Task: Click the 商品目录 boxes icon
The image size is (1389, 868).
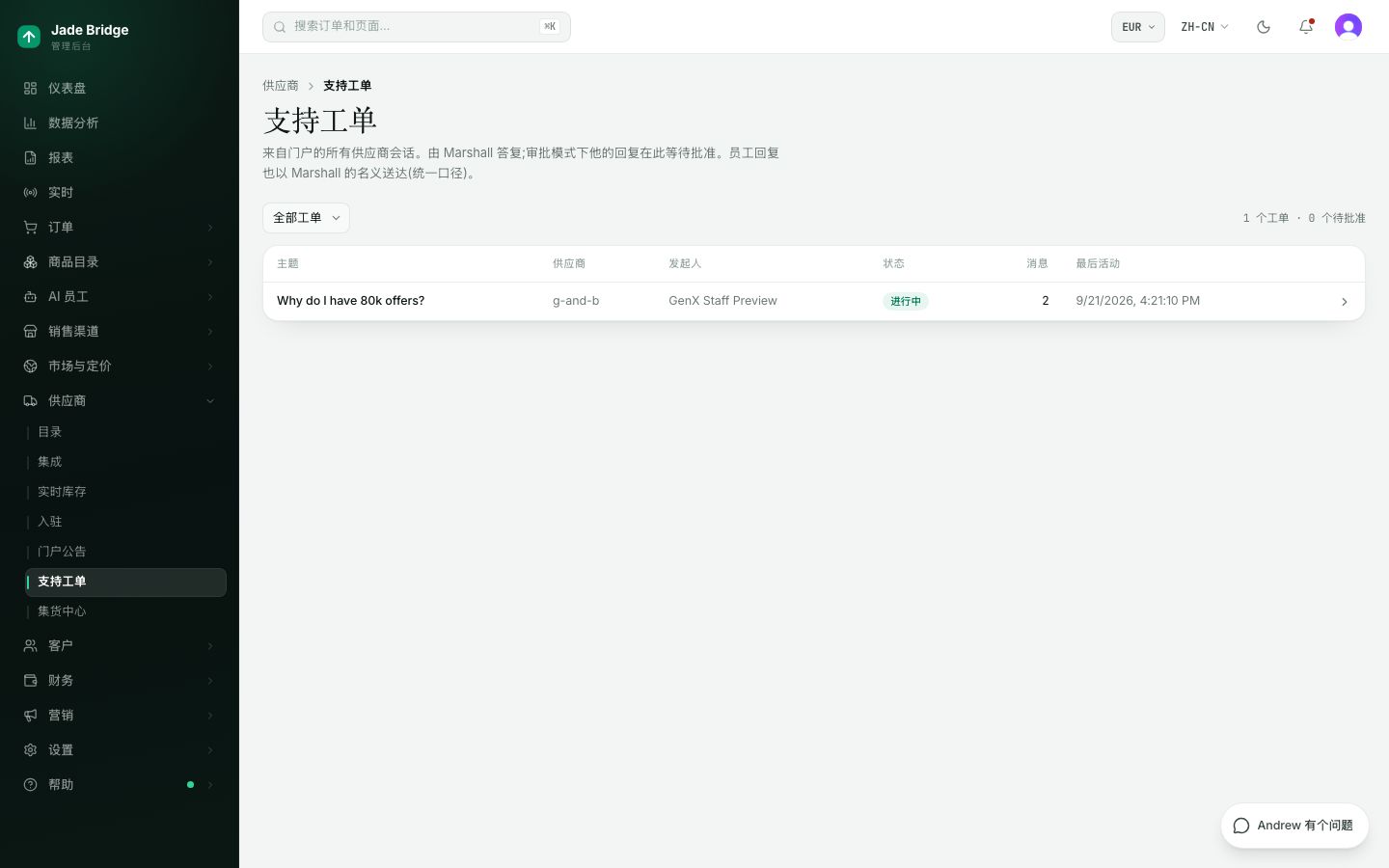Action: pos(30,261)
